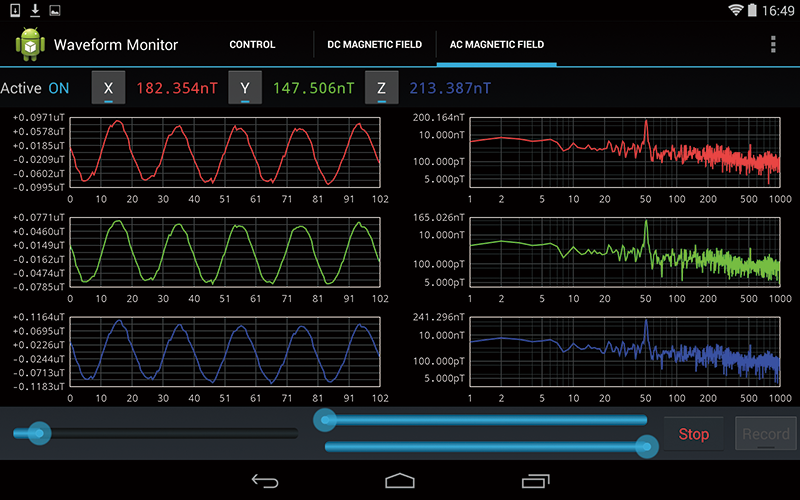Tap the 16:49 clock in status bar
The height and width of the screenshot is (500, 800).
click(778, 10)
